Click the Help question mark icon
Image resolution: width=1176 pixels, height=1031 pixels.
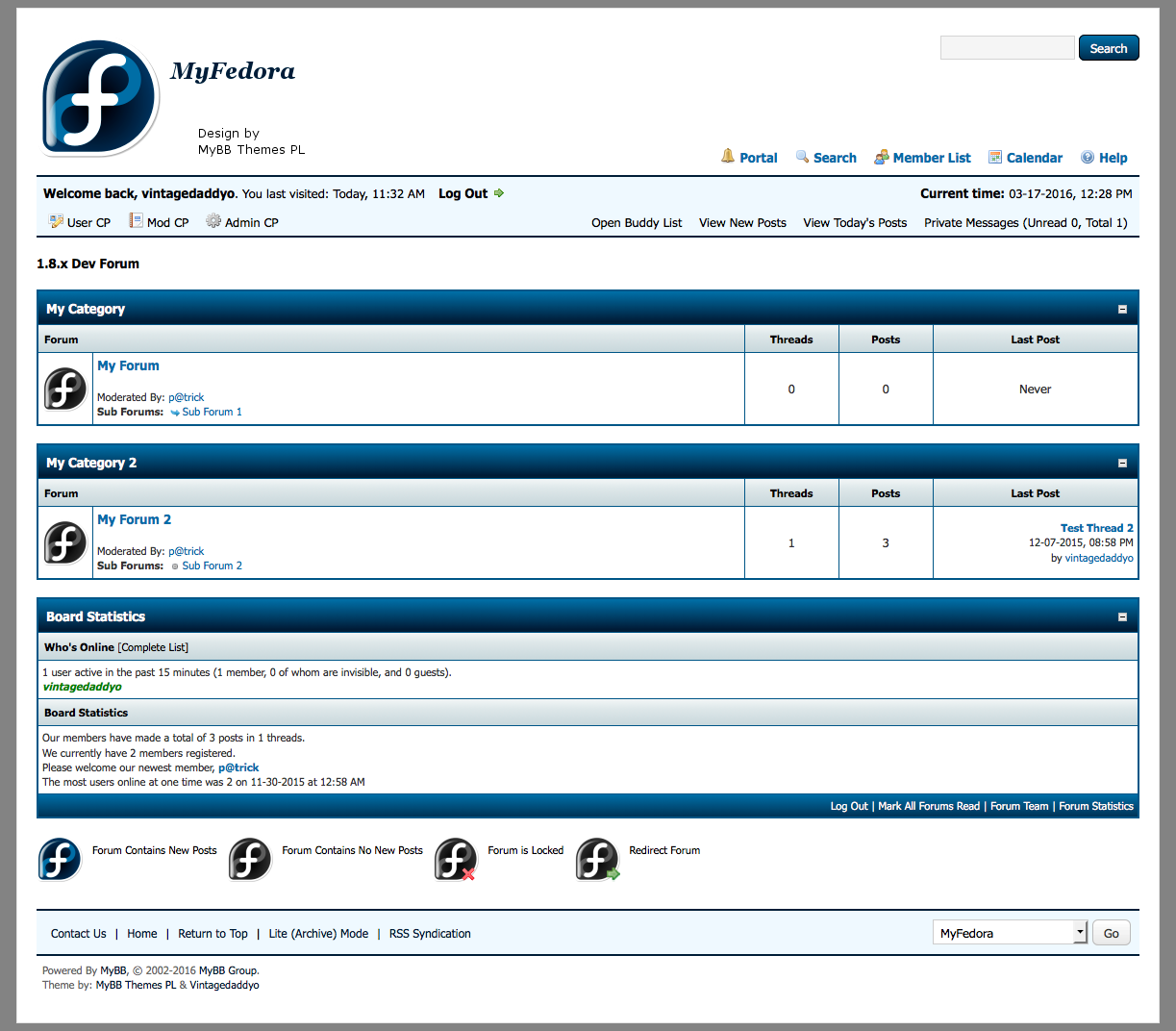pos(1088,158)
